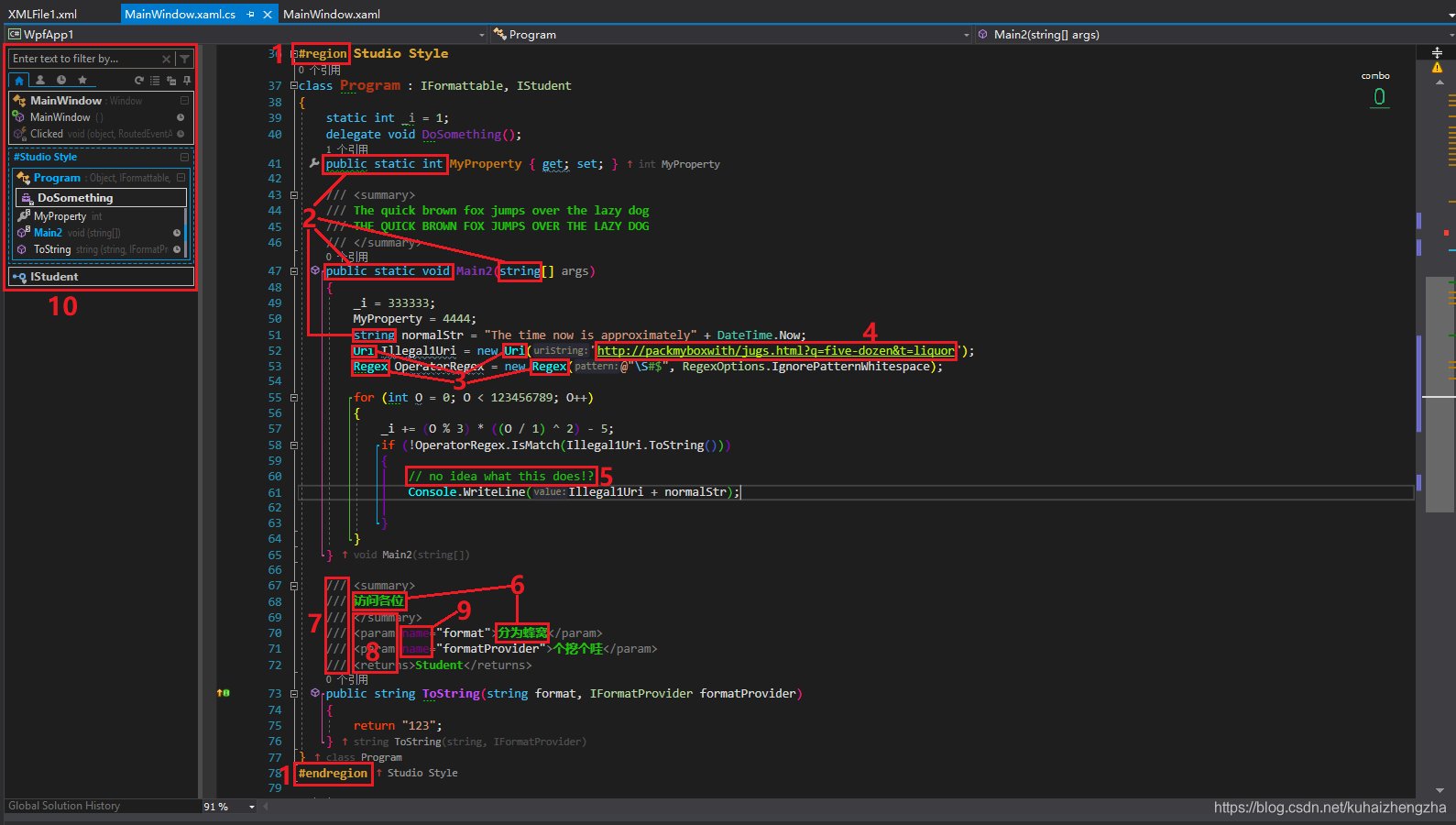The image size is (1456, 825).
Task: Collapse the ToString method fold at line 73
Action: 294,693
